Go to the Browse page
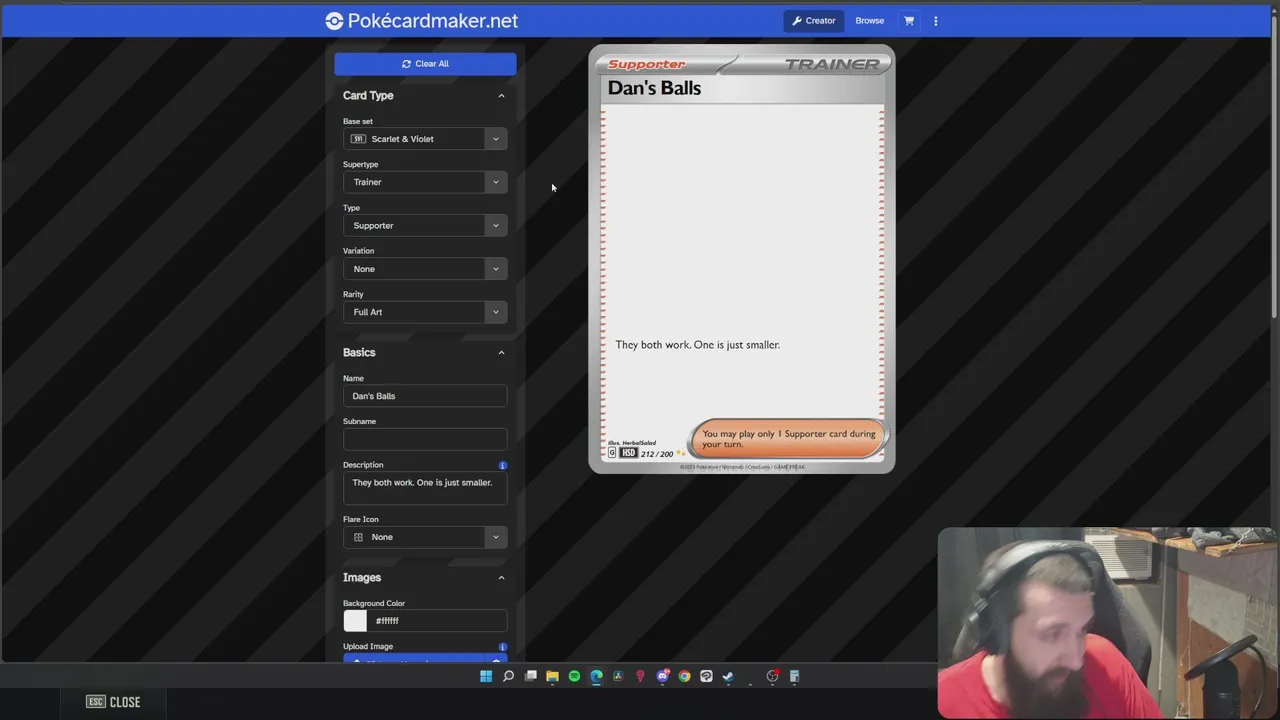Viewport: 1280px width, 720px height. tap(870, 21)
